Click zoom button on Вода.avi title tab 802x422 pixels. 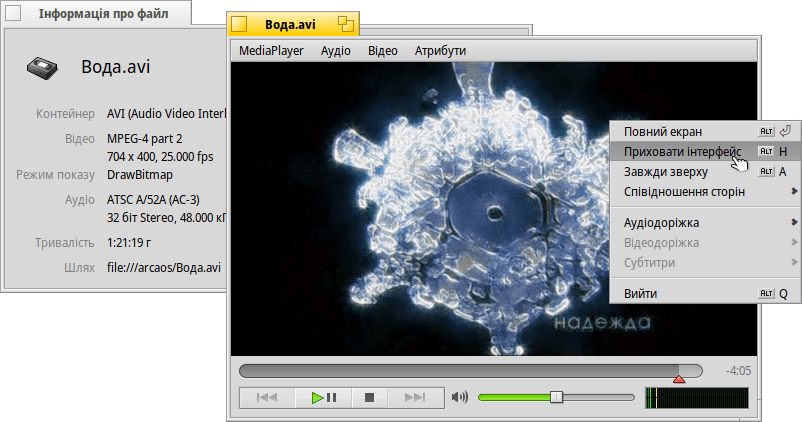pos(346,24)
